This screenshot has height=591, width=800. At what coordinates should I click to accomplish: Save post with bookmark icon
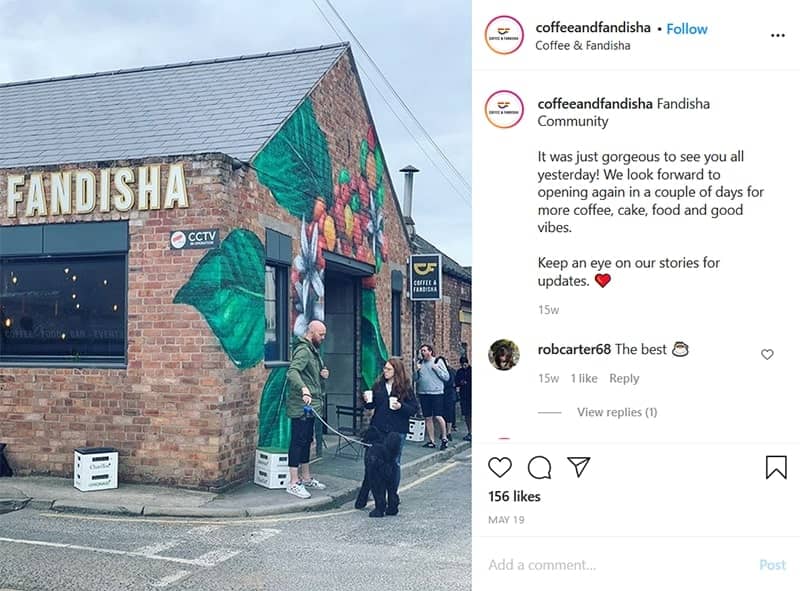(776, 467)
